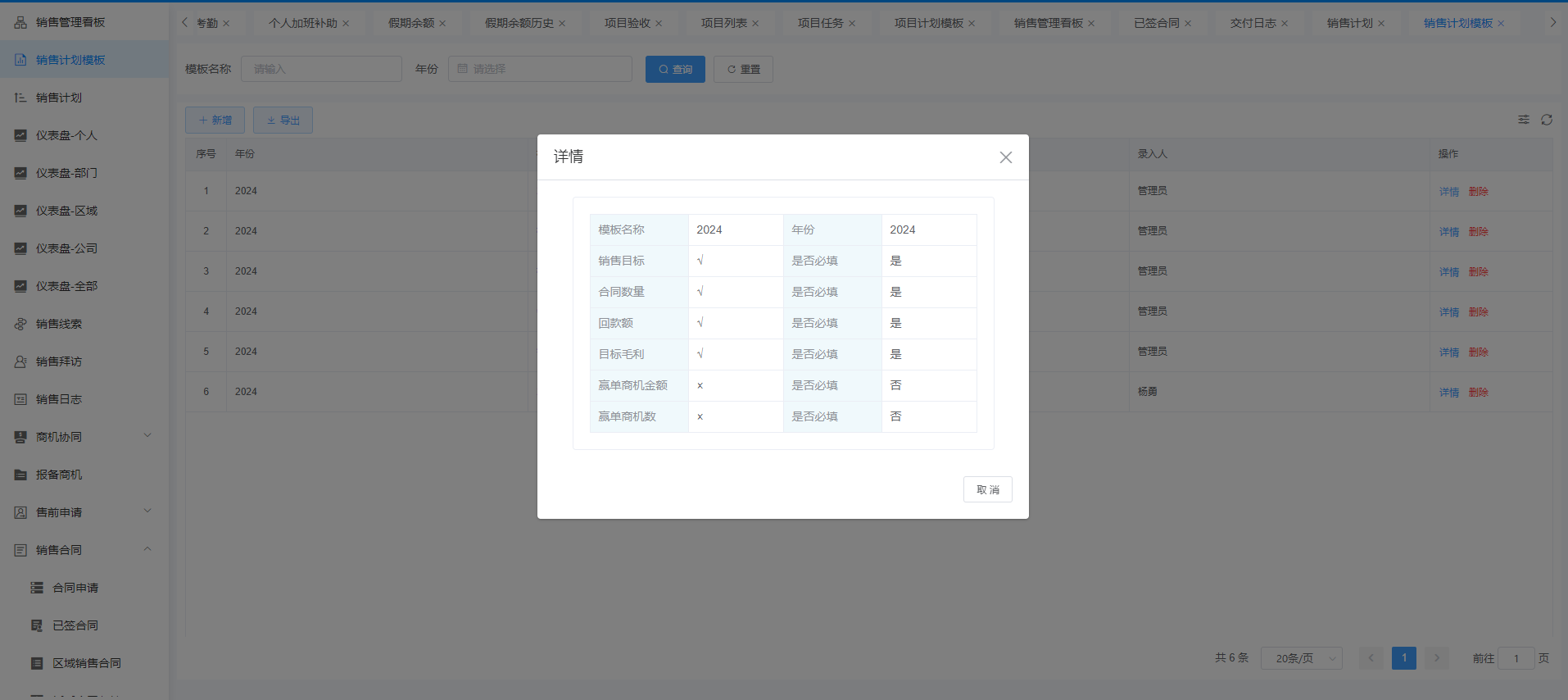1568x700 pixels.
Task: Click the 销售线索 sidebar icon
Action: 20,324
